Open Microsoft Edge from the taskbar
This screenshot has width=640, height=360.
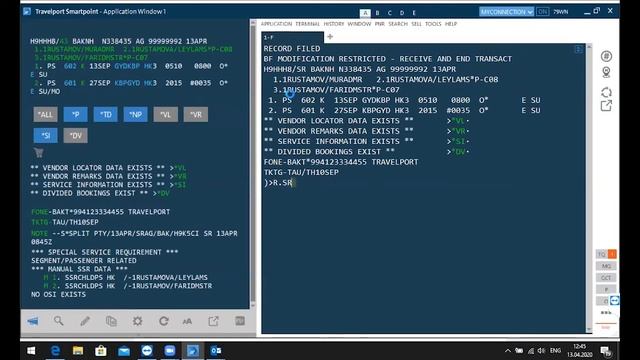(x=55, y=351)
